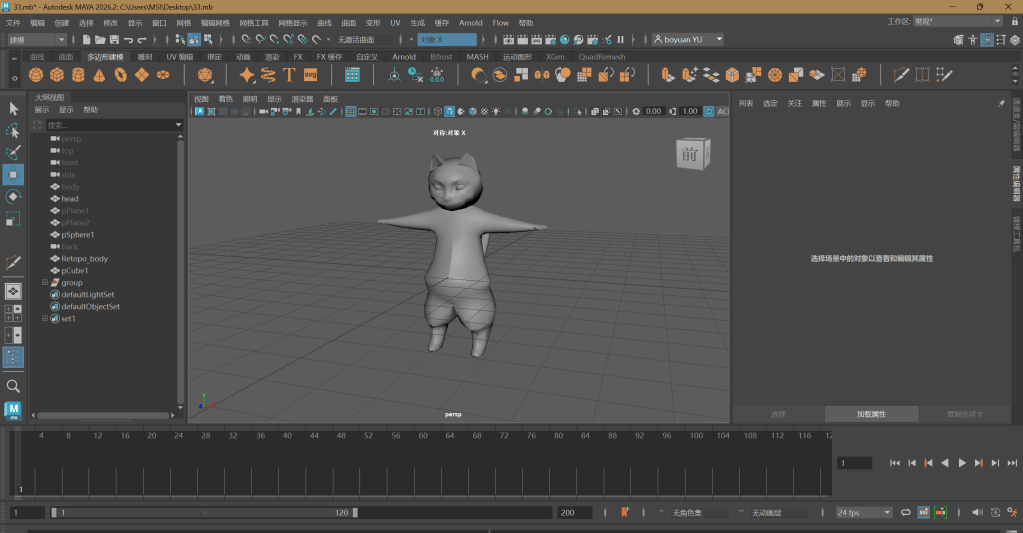Click the SVG import shelf icon

[310, 75]
